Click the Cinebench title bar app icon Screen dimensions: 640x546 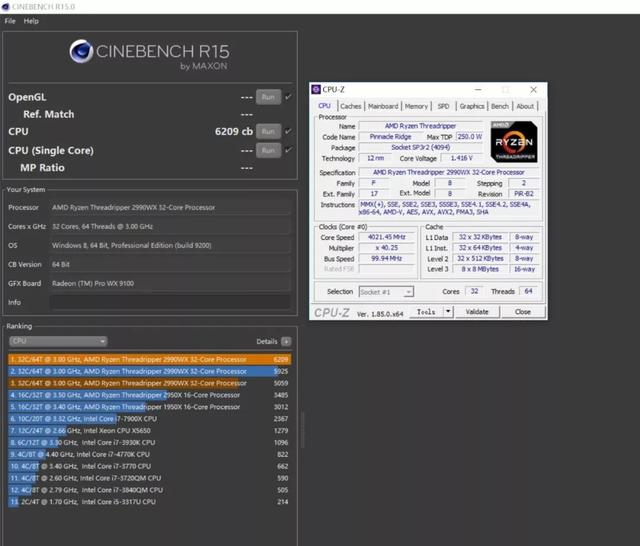[6, 7]
